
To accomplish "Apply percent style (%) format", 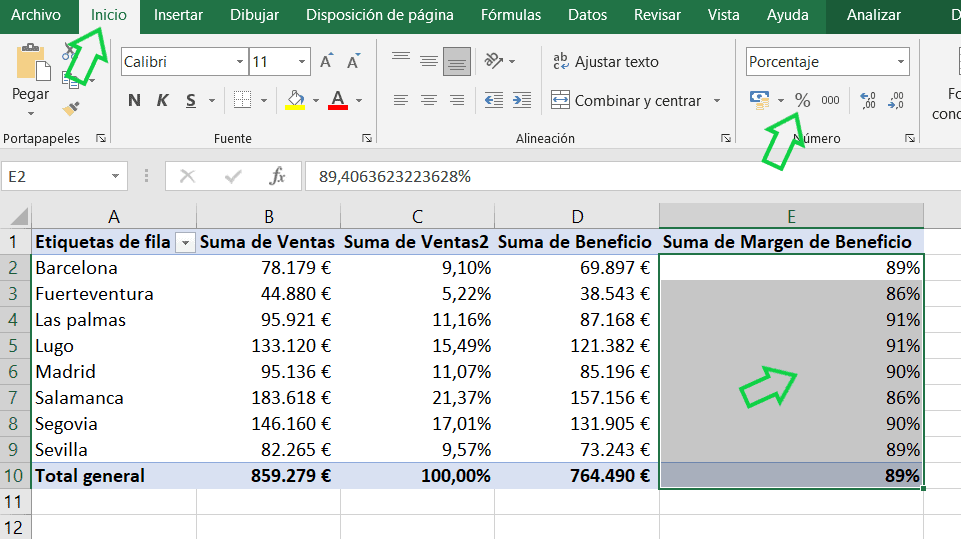I will pyautogui.click(x=802, y=100).
